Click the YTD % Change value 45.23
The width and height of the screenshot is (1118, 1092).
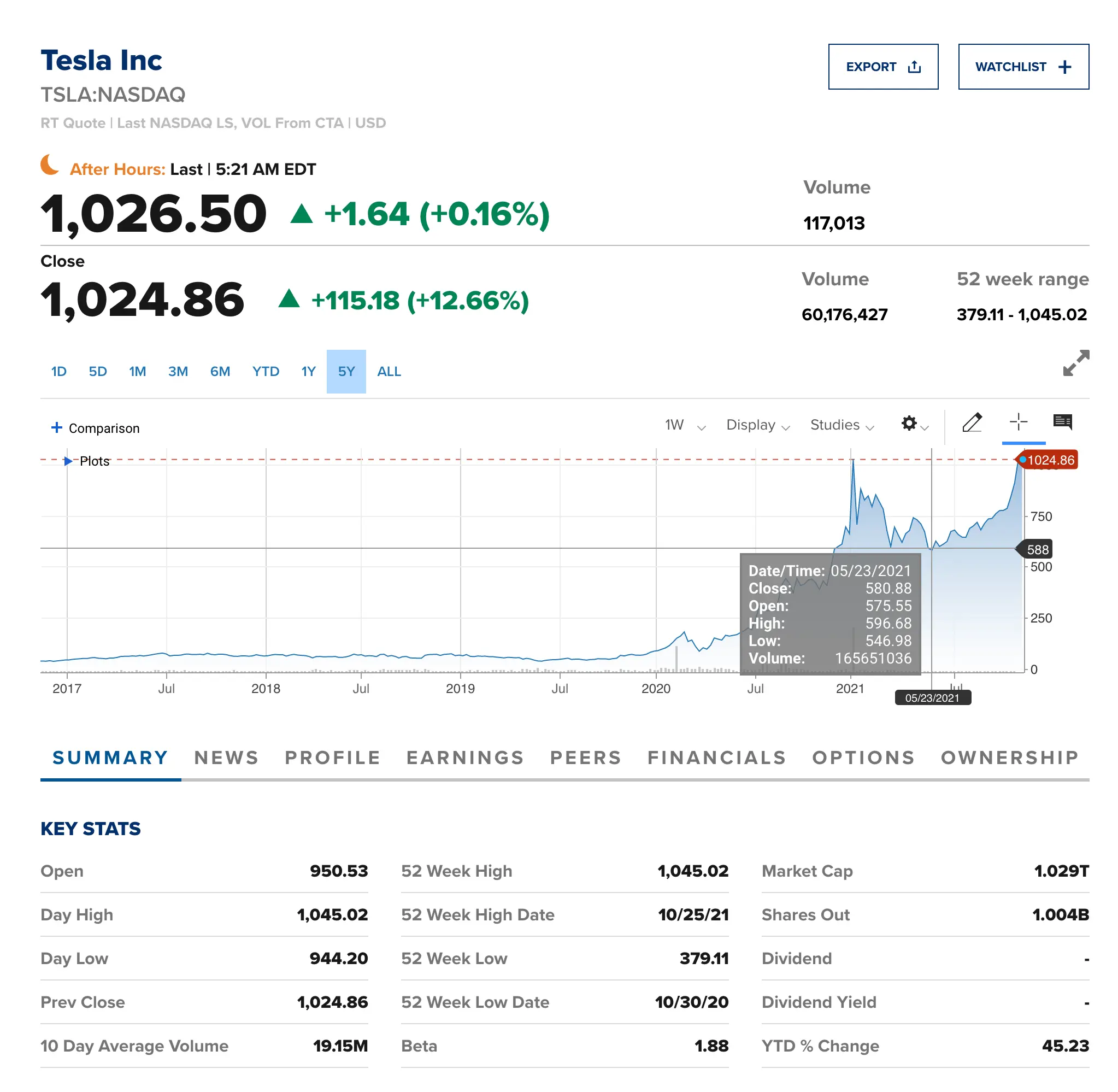coord(1065,1046)
